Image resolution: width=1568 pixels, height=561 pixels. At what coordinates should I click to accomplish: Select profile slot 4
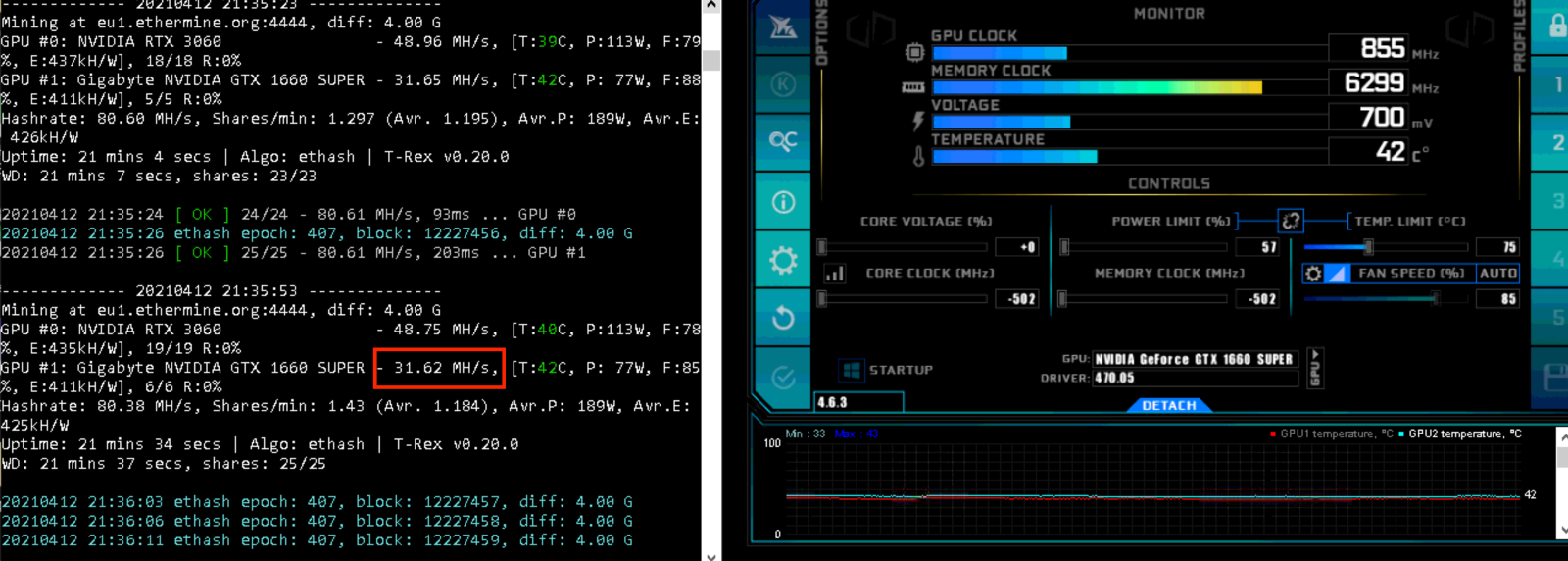pyautogui.click(x=1556, y=260)
